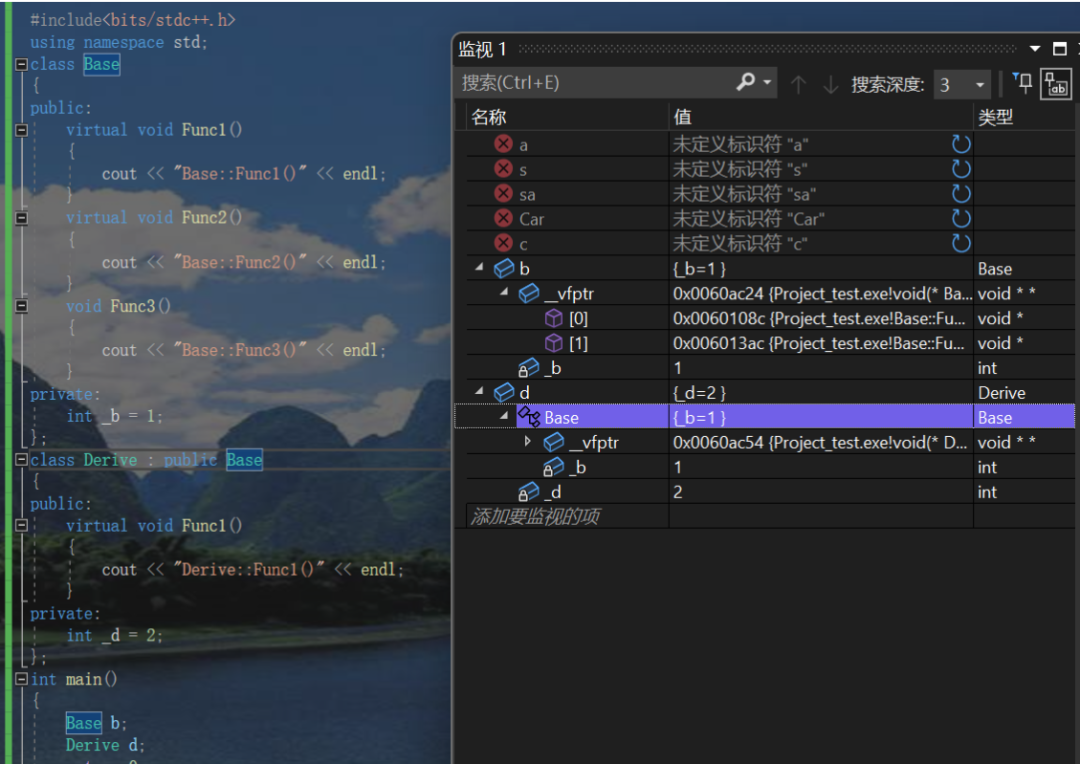This screenshot has height=764, width=1080.
Task: Click refresh icon for watch item "a"
Action: pos(960,144)
